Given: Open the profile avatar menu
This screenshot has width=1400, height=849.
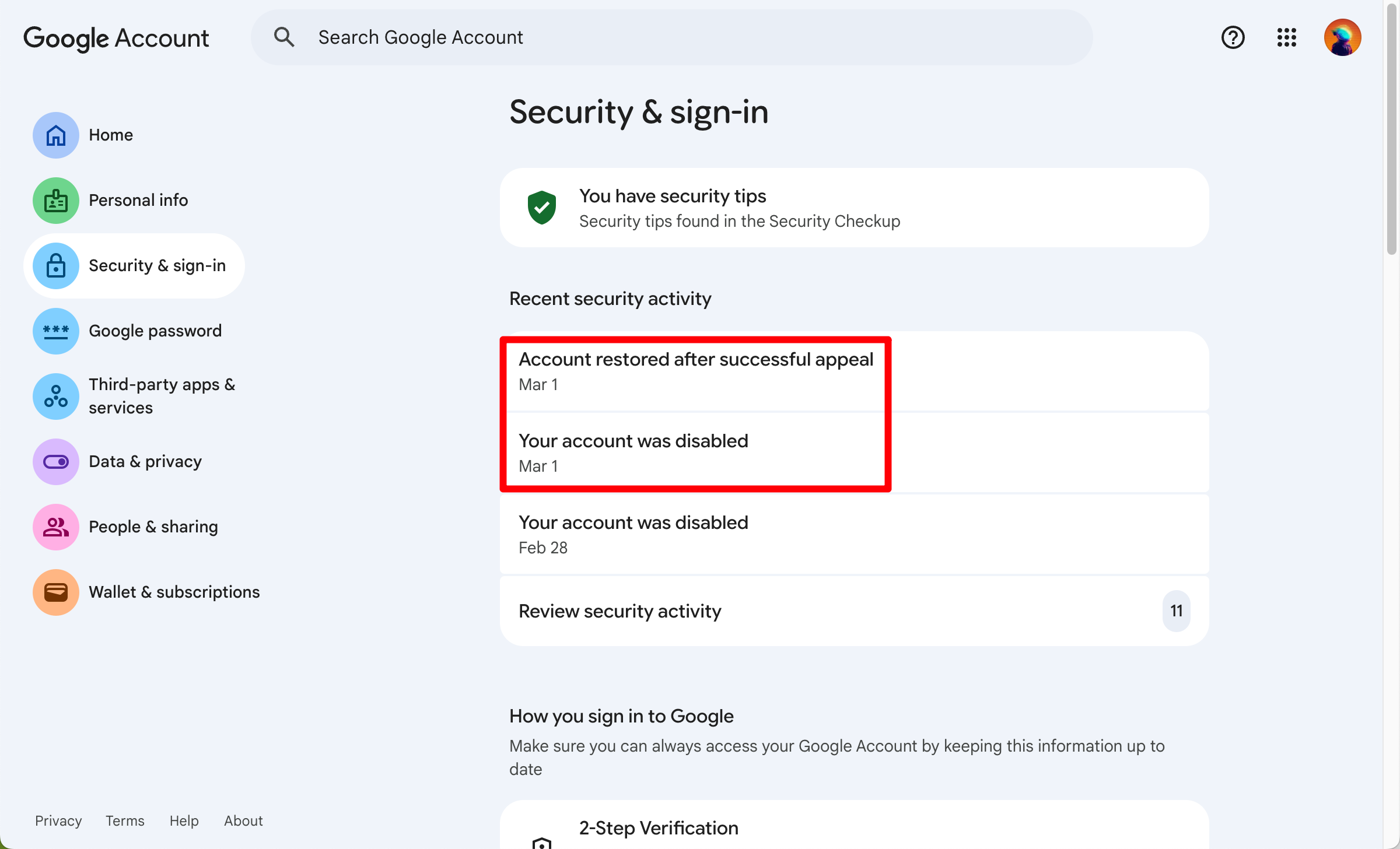Looking at the screenshot, I should [x=1342, y=37].
